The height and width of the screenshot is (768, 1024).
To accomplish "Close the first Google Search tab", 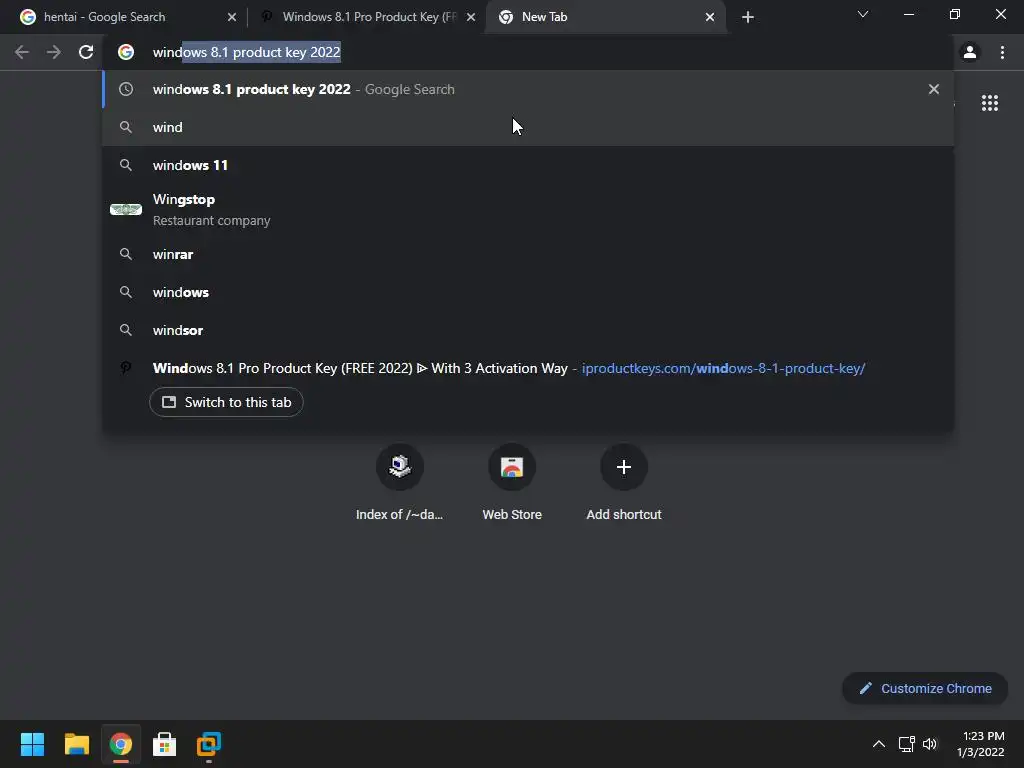I will pyautogui.click(x=232, y=17).
